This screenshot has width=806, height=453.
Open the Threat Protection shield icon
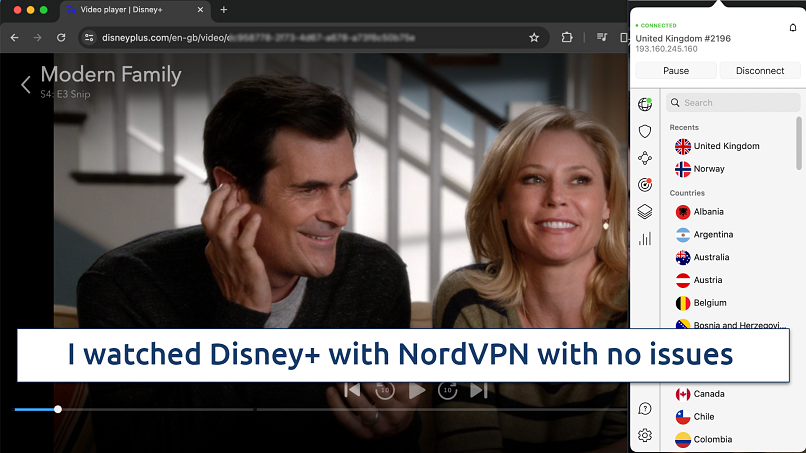pos(645,131)
